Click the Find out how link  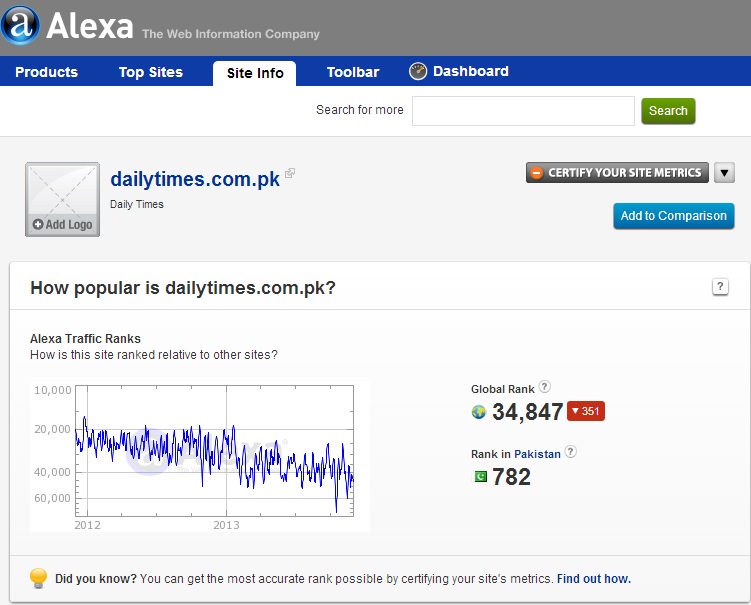(x=593, y=579)
